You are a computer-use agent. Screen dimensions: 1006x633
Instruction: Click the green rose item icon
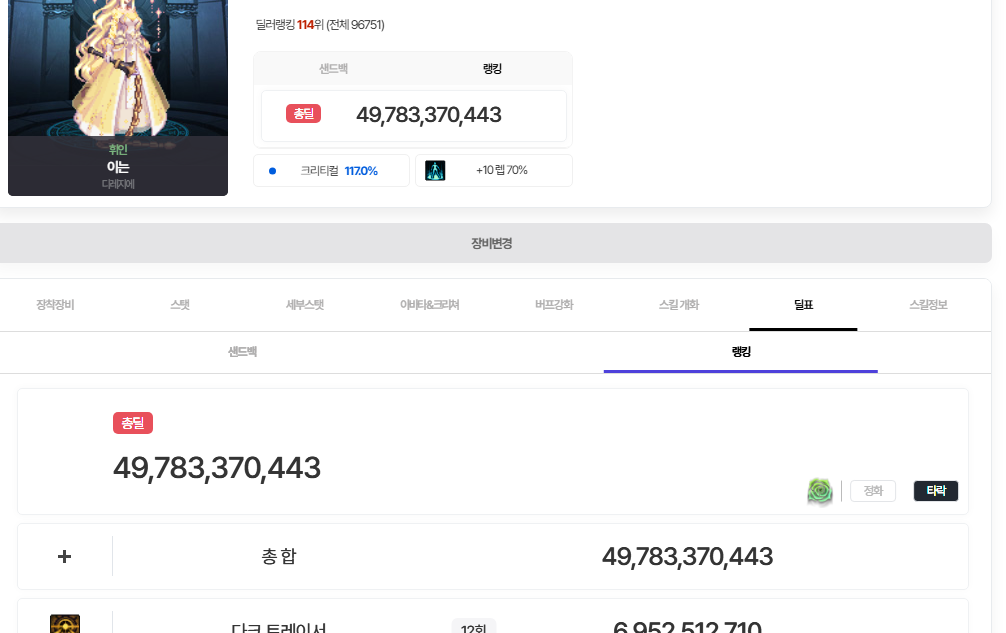click(x=820, y=491)
